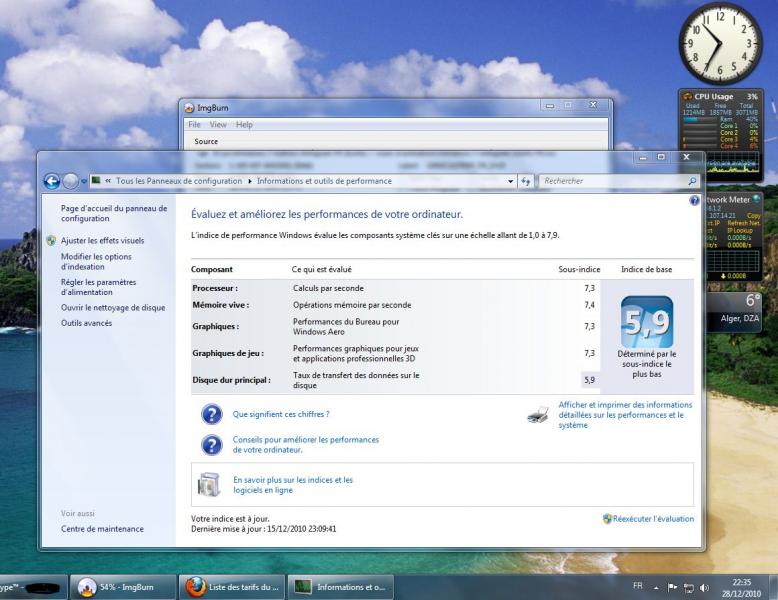Viewport: 778px width, 600px height.
Task: Open the address bar dropdown arrow
Action: pyautogui.click(x=511, y=181)
